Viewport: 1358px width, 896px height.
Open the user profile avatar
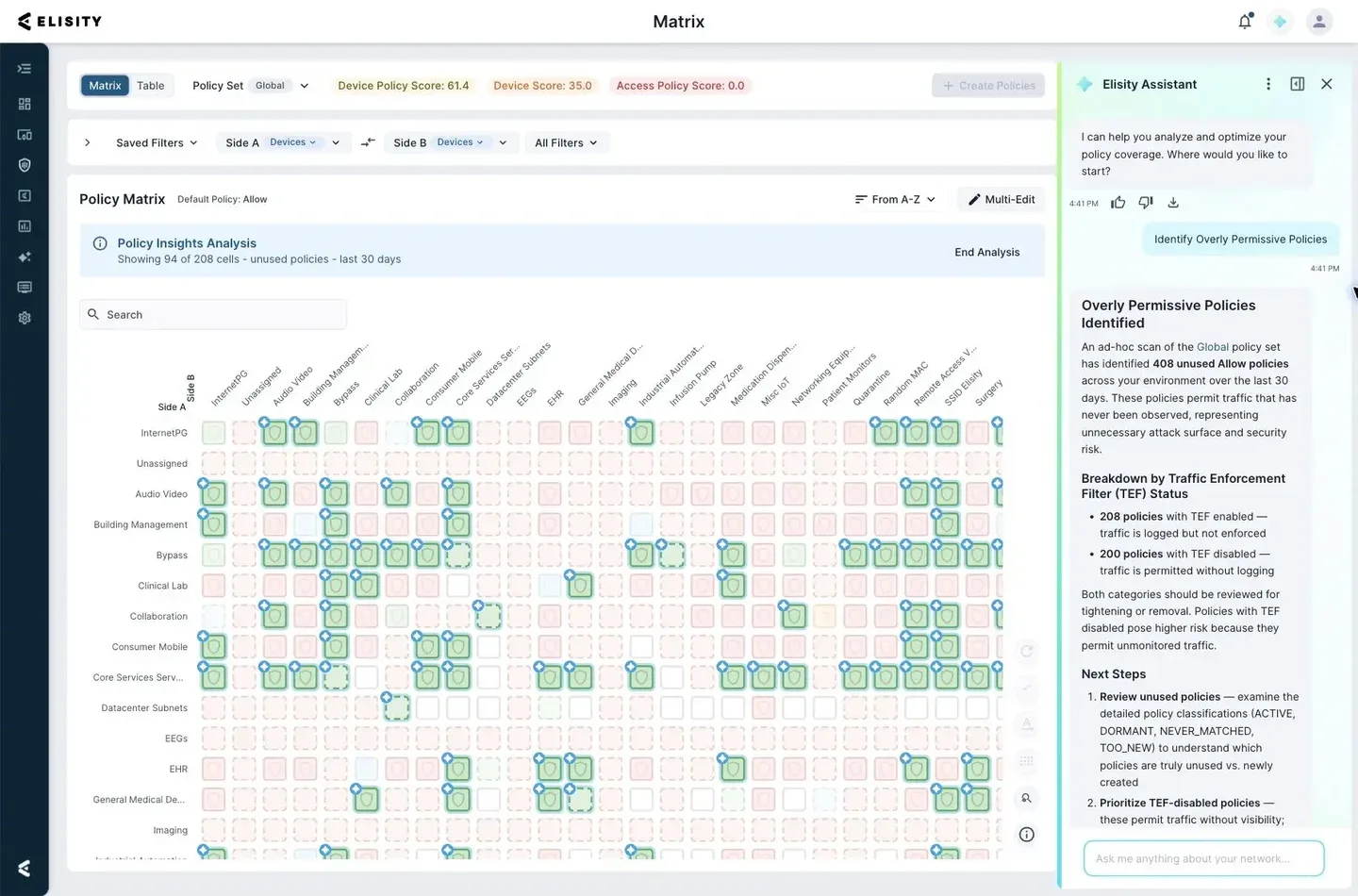pyautogui.click(x=1319, y=21)
